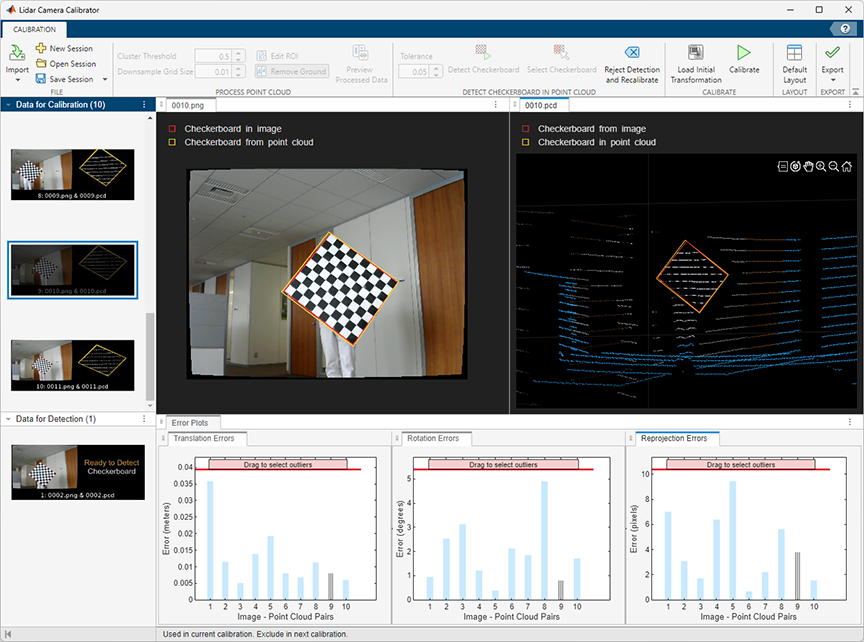Select the 0011.png and 0011.pcd thumbnail

(72, 364)
